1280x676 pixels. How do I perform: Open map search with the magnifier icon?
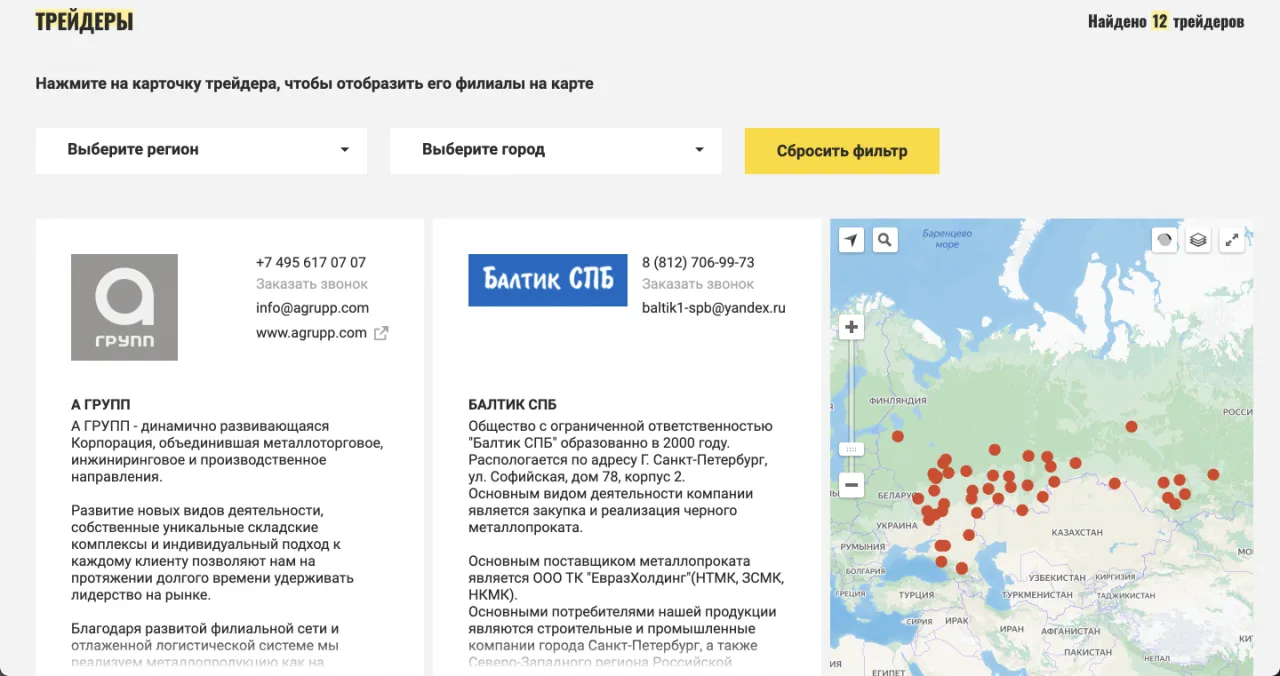coord(885,240)
